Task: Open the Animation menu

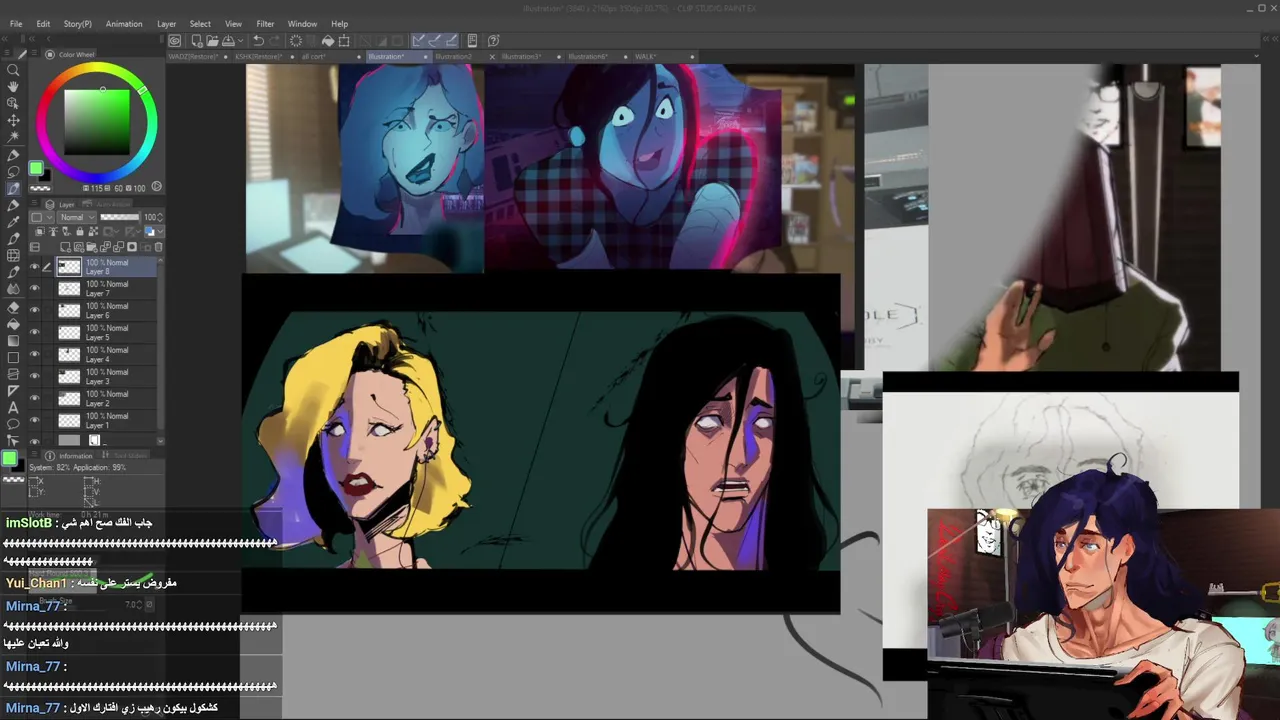Action: point(124,24)
